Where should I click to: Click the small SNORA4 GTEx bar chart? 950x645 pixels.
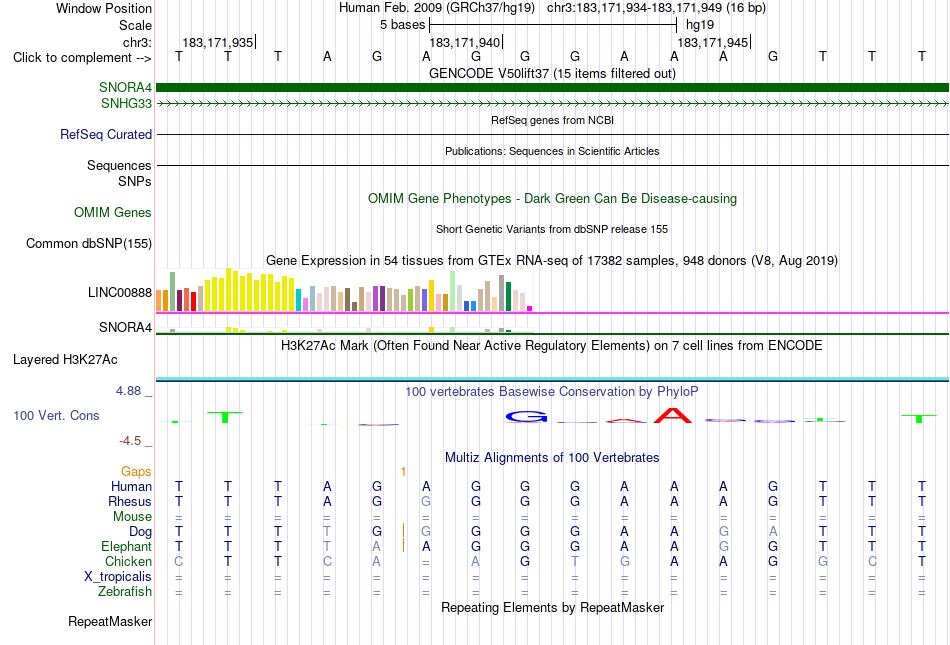point(344,329)
